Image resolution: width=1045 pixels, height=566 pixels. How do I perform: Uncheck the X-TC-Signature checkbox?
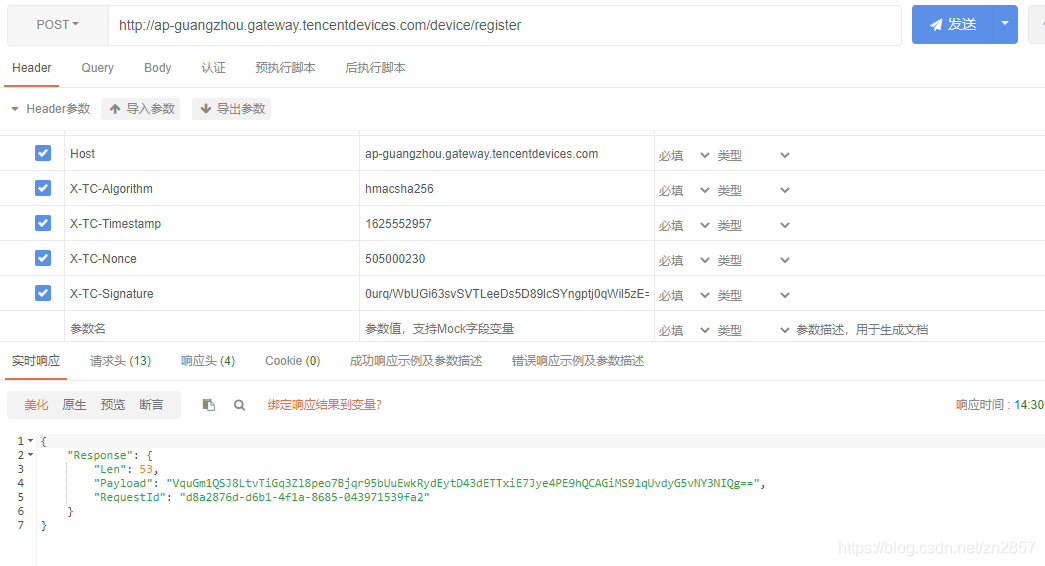[x=43, y=293]
